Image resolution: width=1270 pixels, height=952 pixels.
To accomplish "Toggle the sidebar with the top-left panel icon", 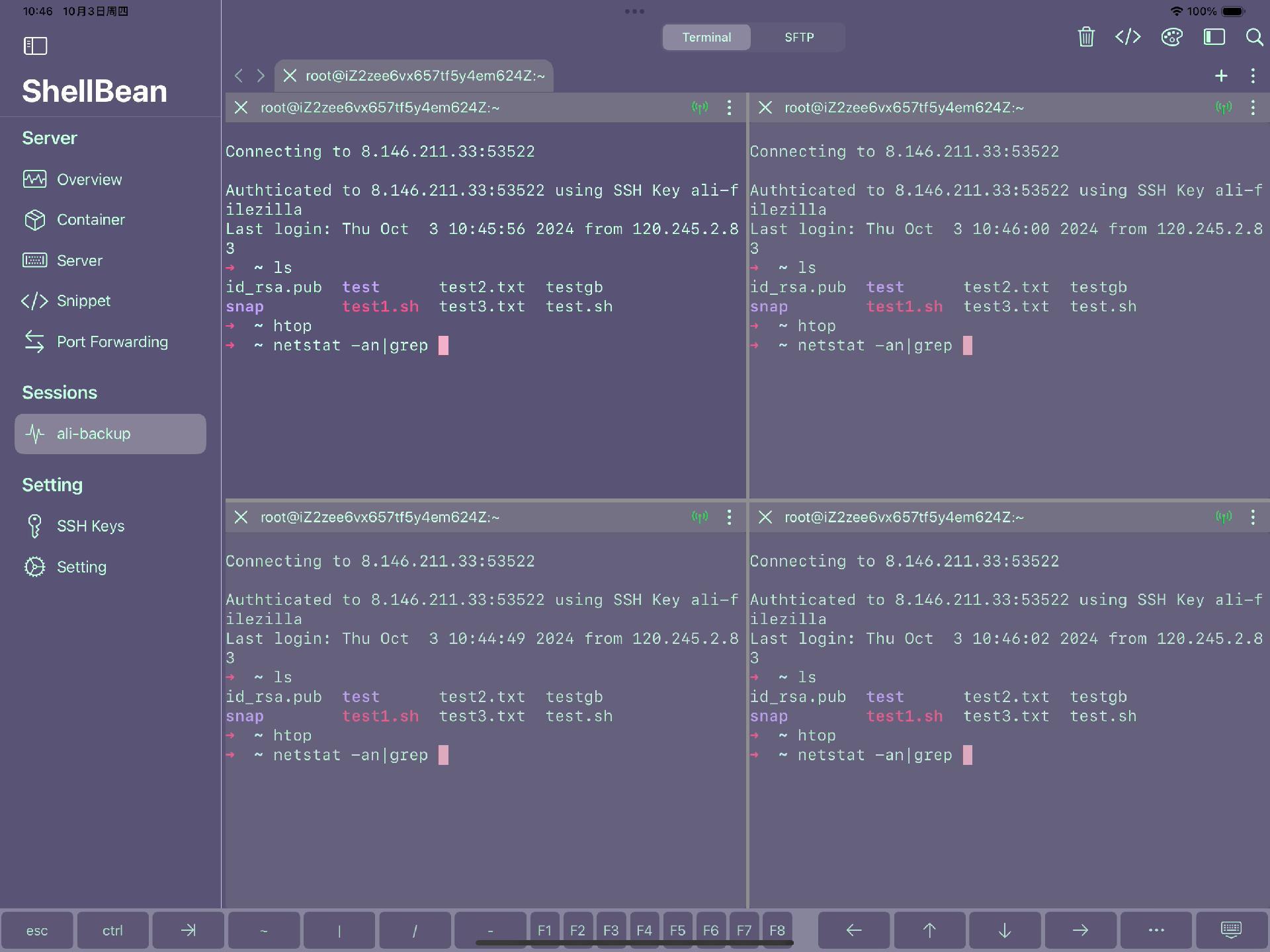I will pos(36,46).
